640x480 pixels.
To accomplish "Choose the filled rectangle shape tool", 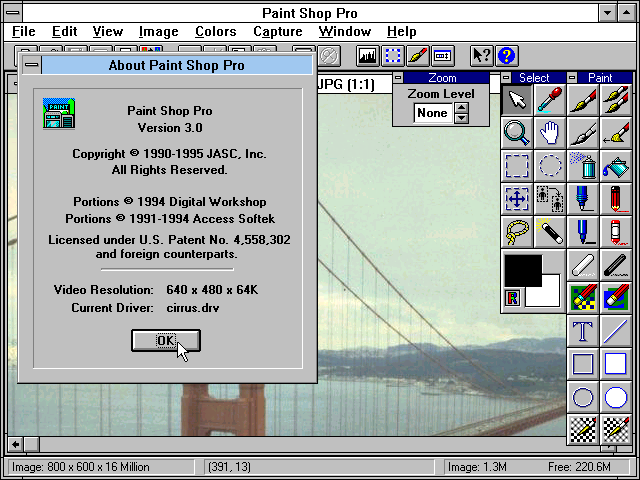I will pos(616,364).
